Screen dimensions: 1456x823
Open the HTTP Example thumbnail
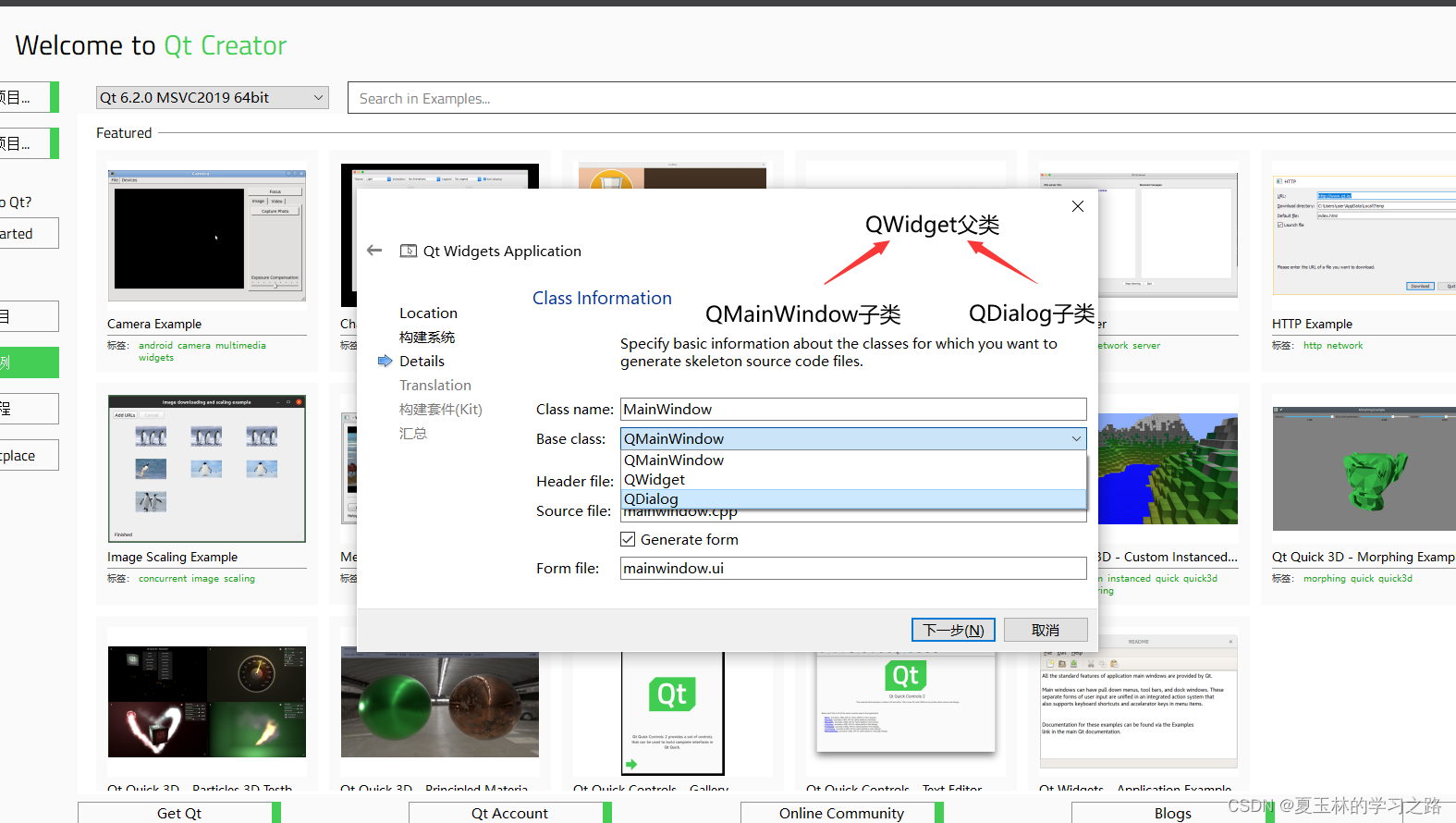(x=1364, y=235)
